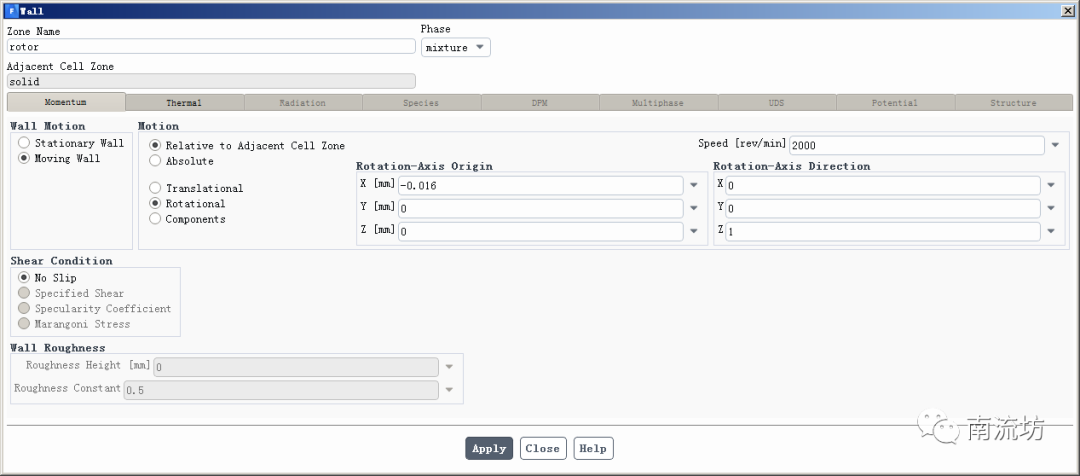1080x476 pixels.
Task: Open the DPM tab
Action: [540, 103]
